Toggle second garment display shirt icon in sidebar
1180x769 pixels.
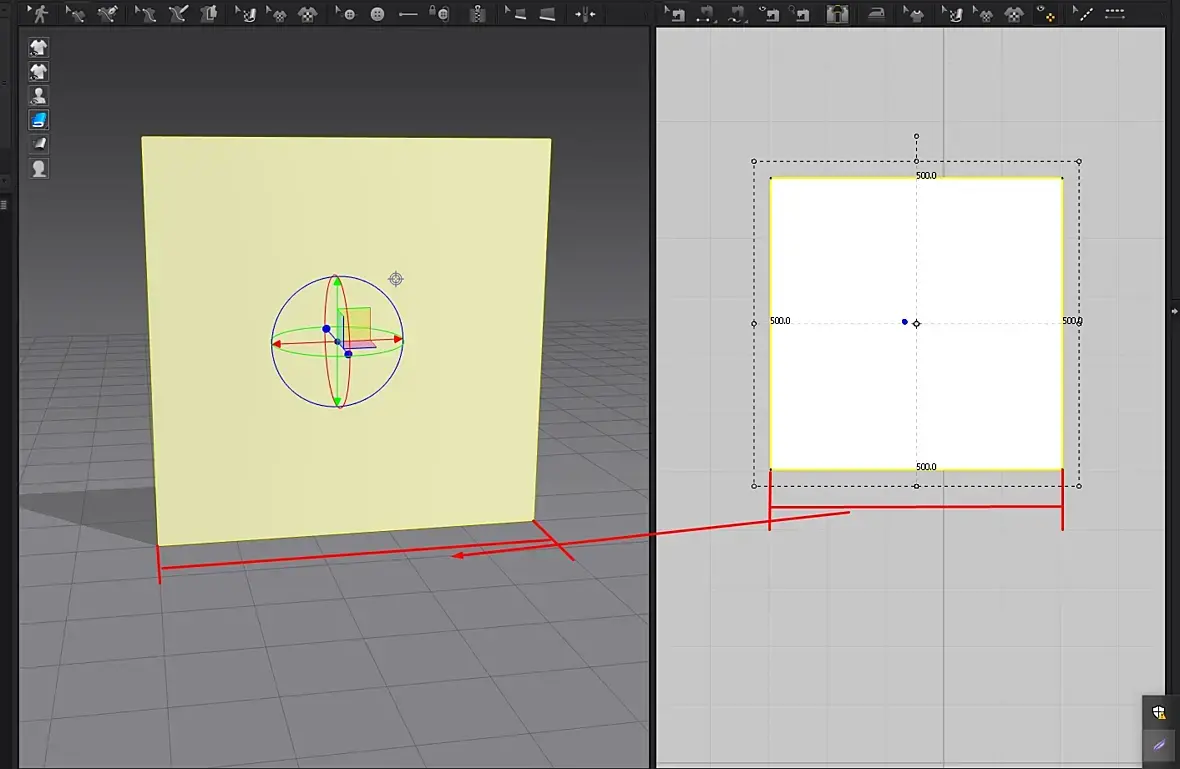pyautogui.click(x=38, y=71)
